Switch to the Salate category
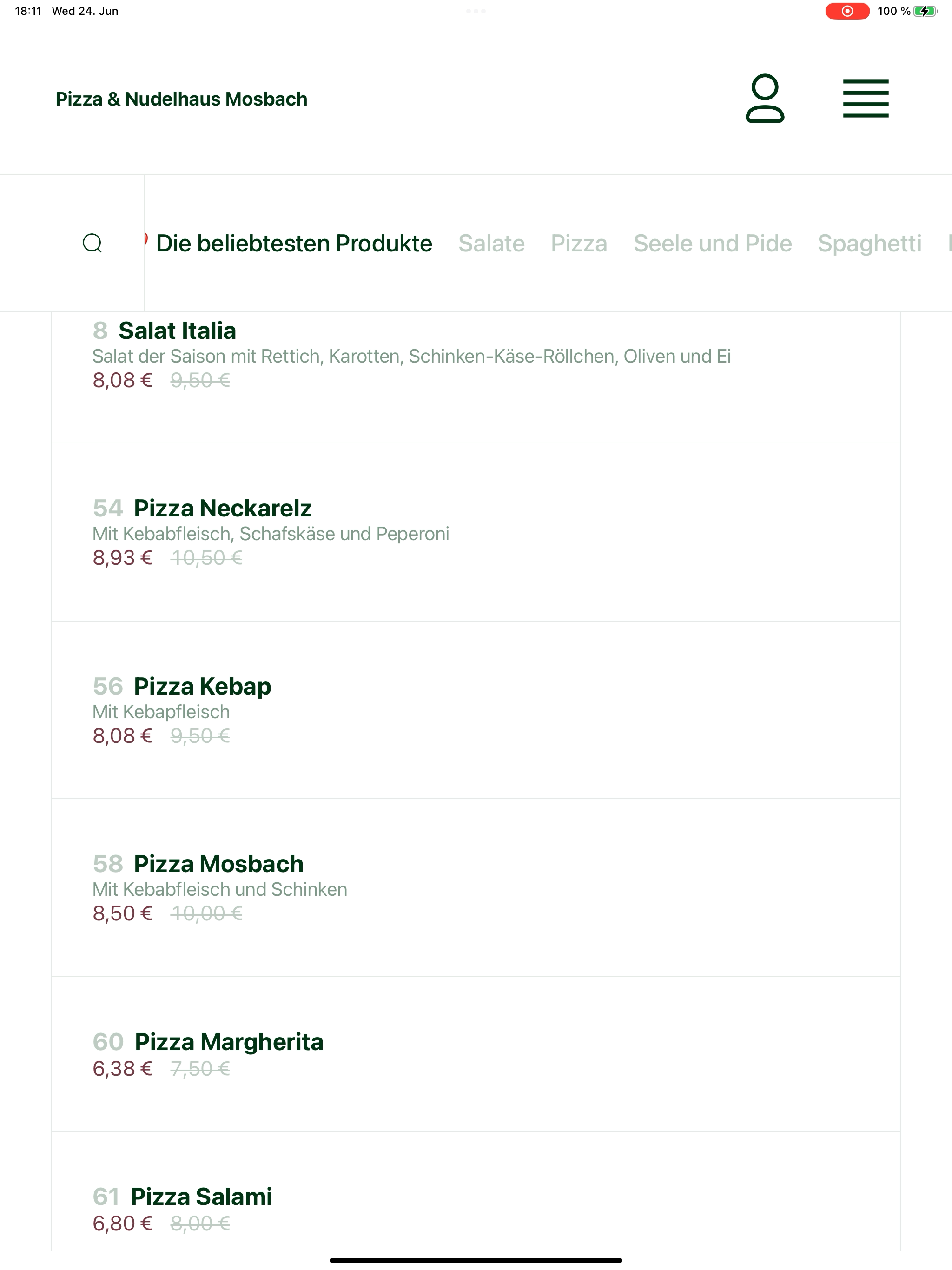Screen dimensions: 952x1270 tap(491, 244)
